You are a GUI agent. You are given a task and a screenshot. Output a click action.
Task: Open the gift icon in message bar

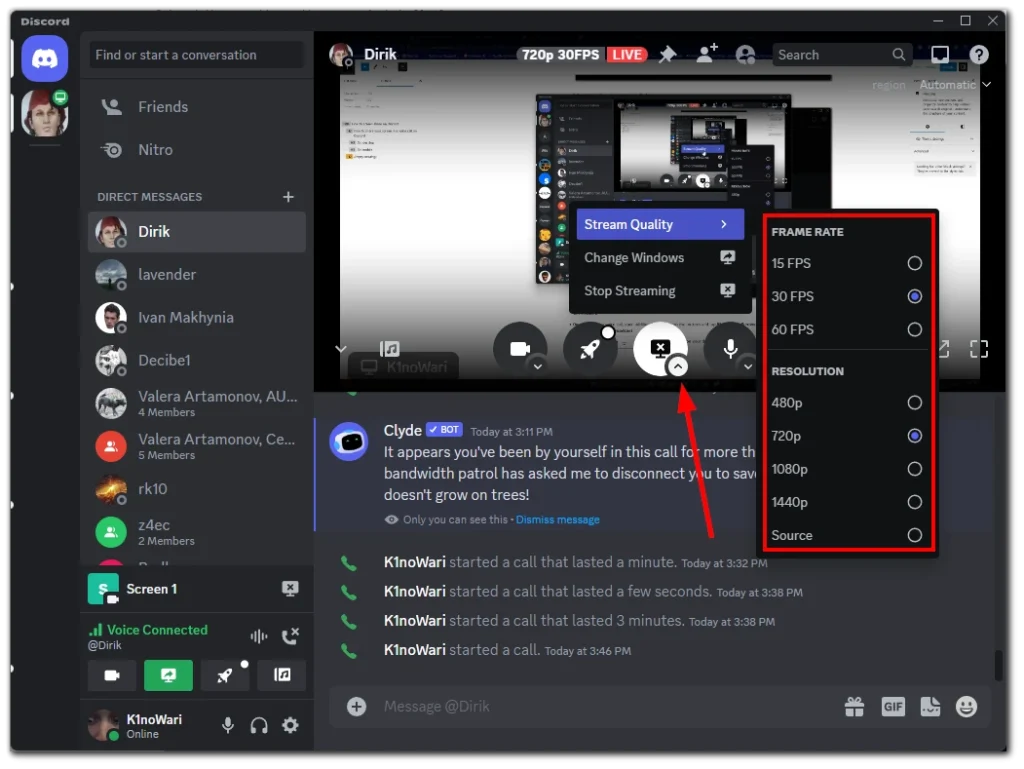click(x=854, y=706)
